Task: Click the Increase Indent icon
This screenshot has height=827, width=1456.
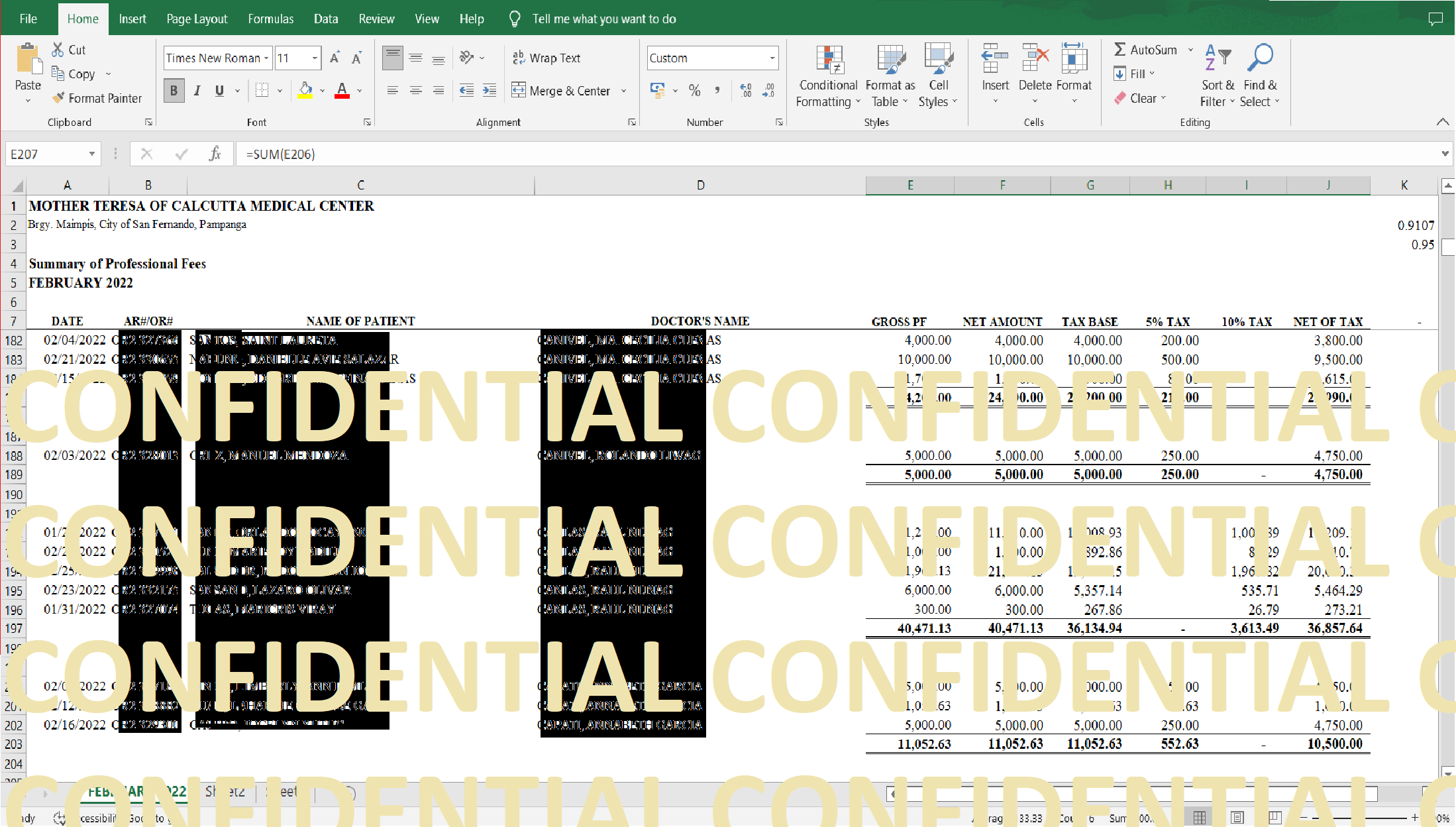Action: 490,91
